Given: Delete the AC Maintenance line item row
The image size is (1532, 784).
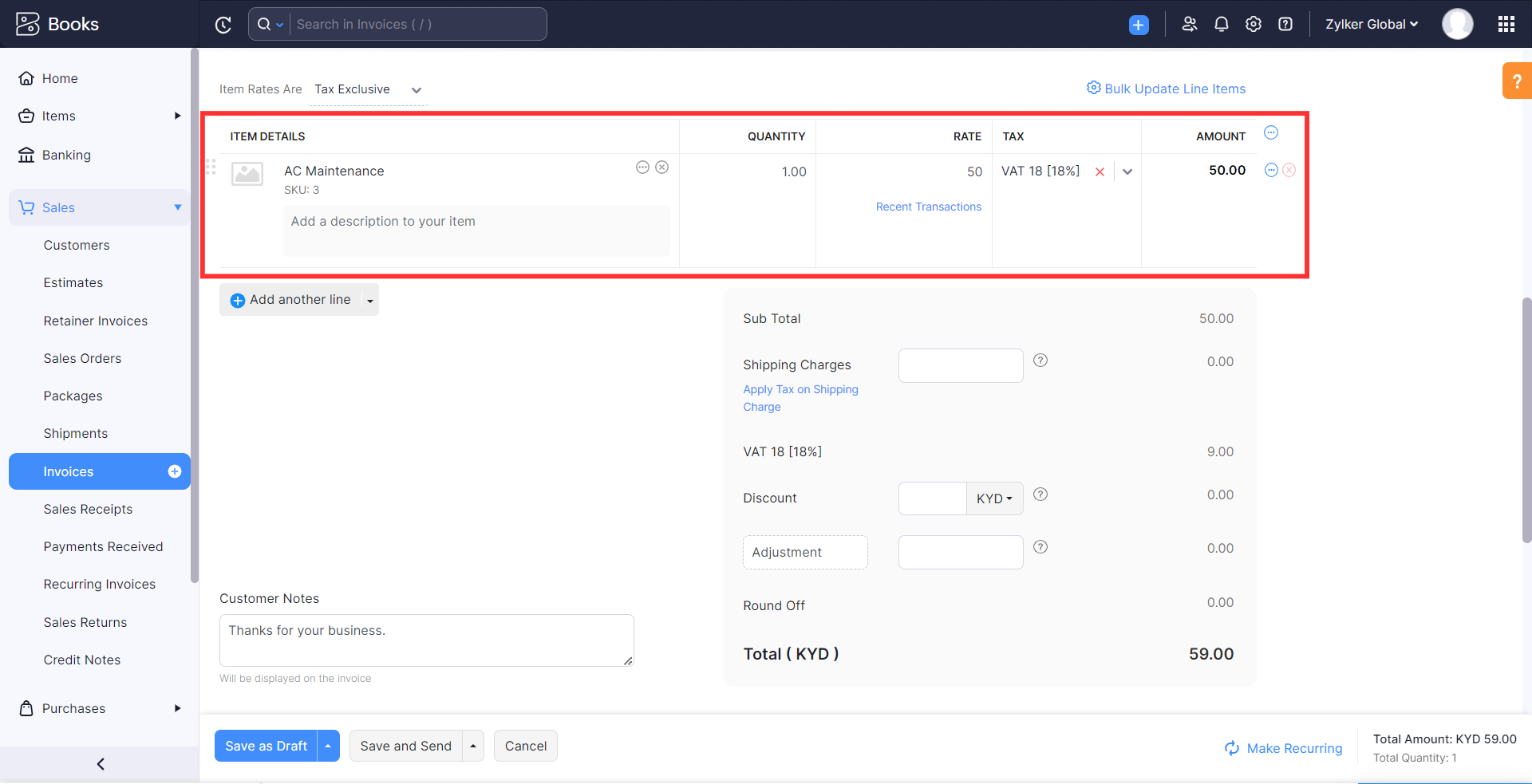Looking at the screenshot, I should 1289,170.
